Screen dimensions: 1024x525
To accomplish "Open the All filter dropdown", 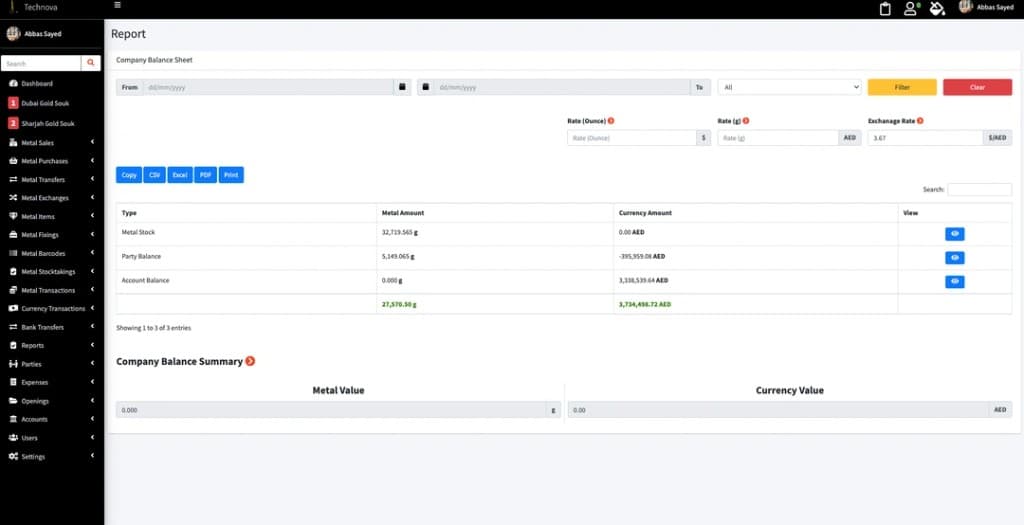I will coord(789,87).
